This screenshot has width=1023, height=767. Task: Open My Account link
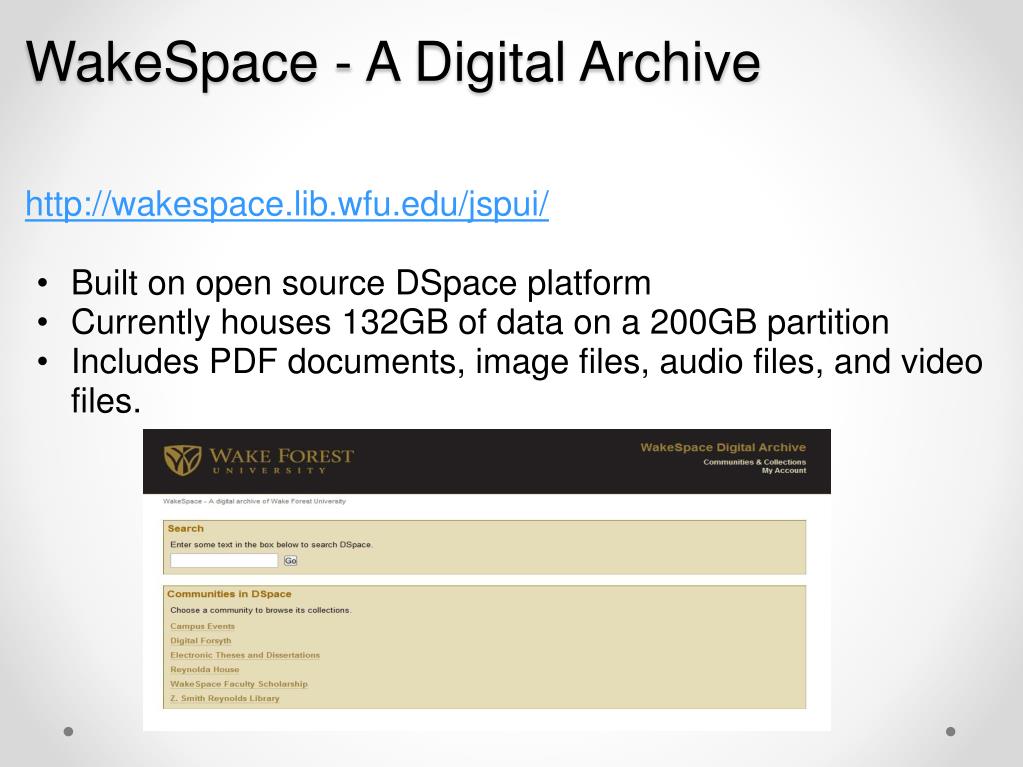pyautogui.click(x=784, y=470)
